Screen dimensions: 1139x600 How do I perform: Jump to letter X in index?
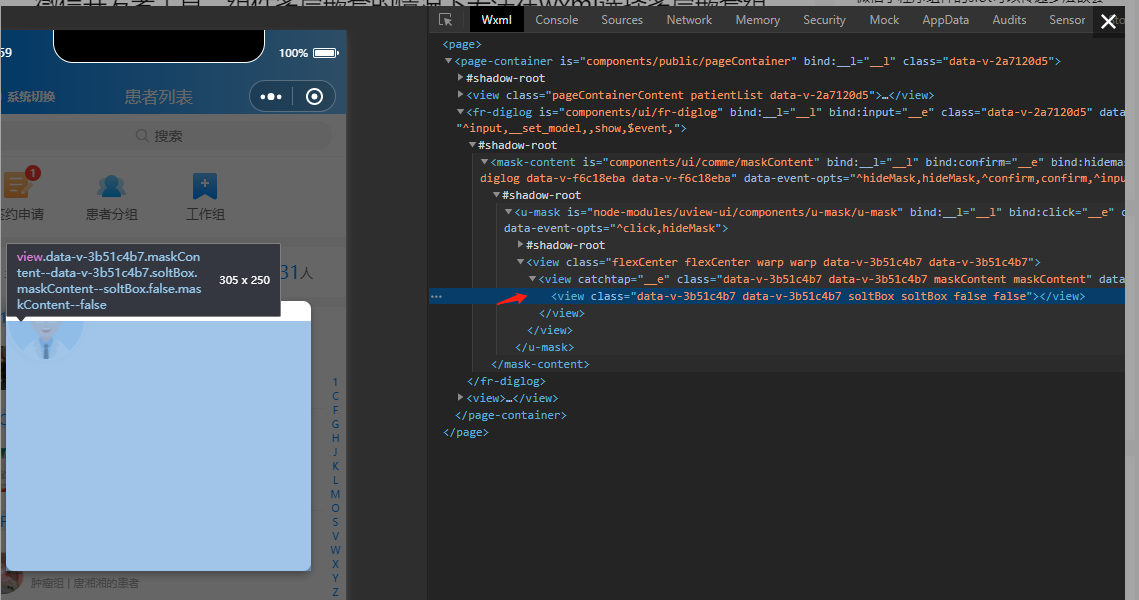[336, 564]
